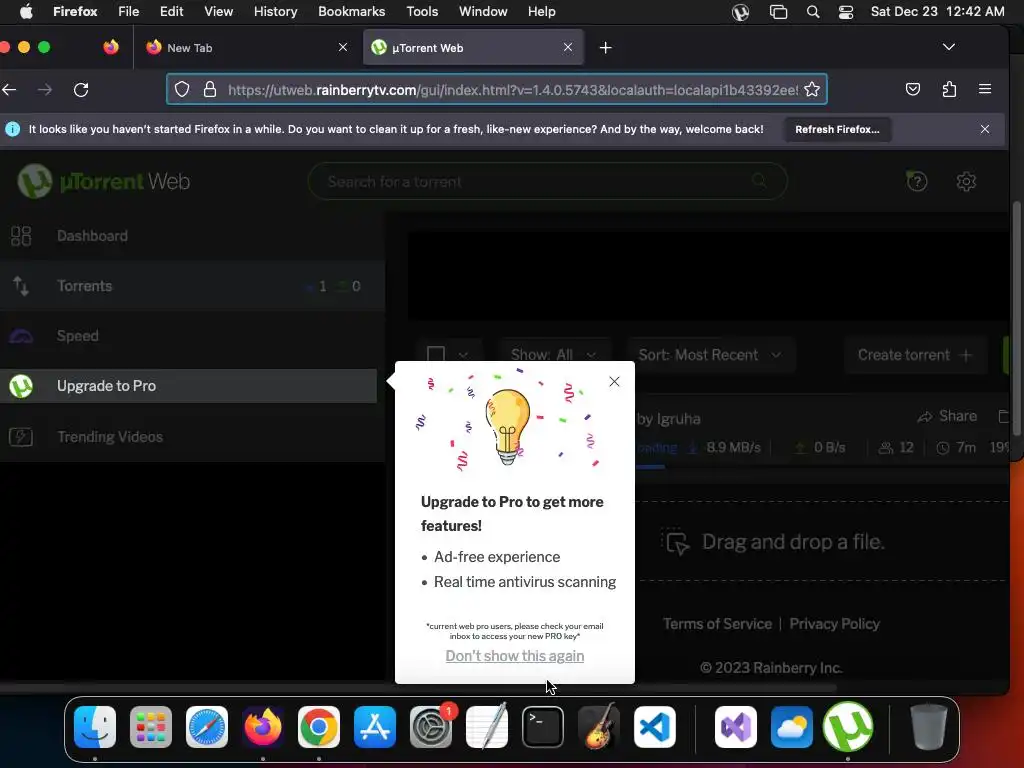Viewport: 1024px width, 768px height.
Task: Open µTorrent settings gear
Action: [966, 181]
